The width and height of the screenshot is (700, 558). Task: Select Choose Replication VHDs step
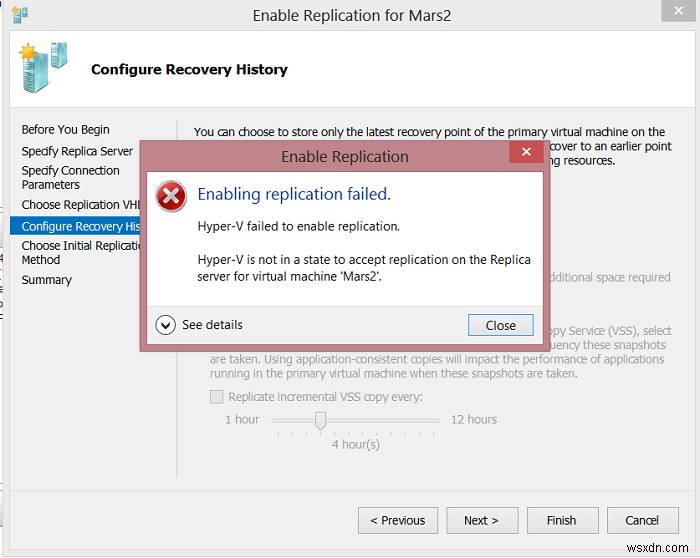click(75, 205)
